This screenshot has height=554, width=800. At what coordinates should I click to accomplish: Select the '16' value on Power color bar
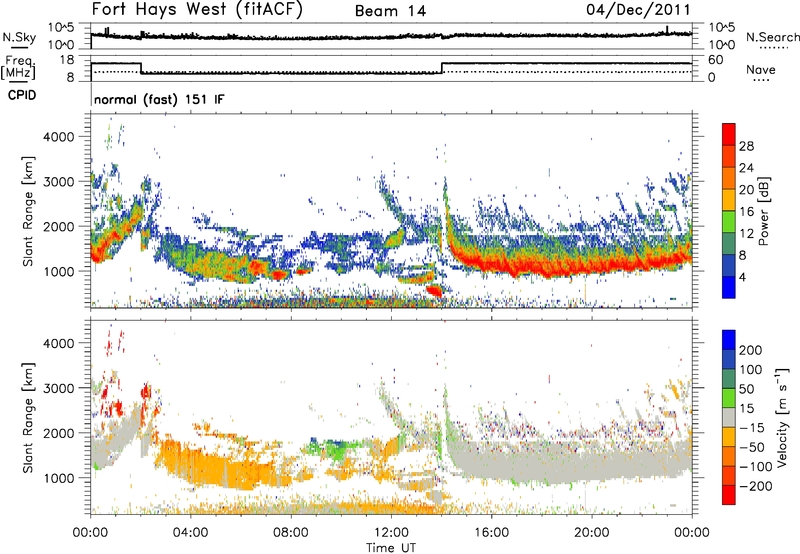tap(746, 212)
